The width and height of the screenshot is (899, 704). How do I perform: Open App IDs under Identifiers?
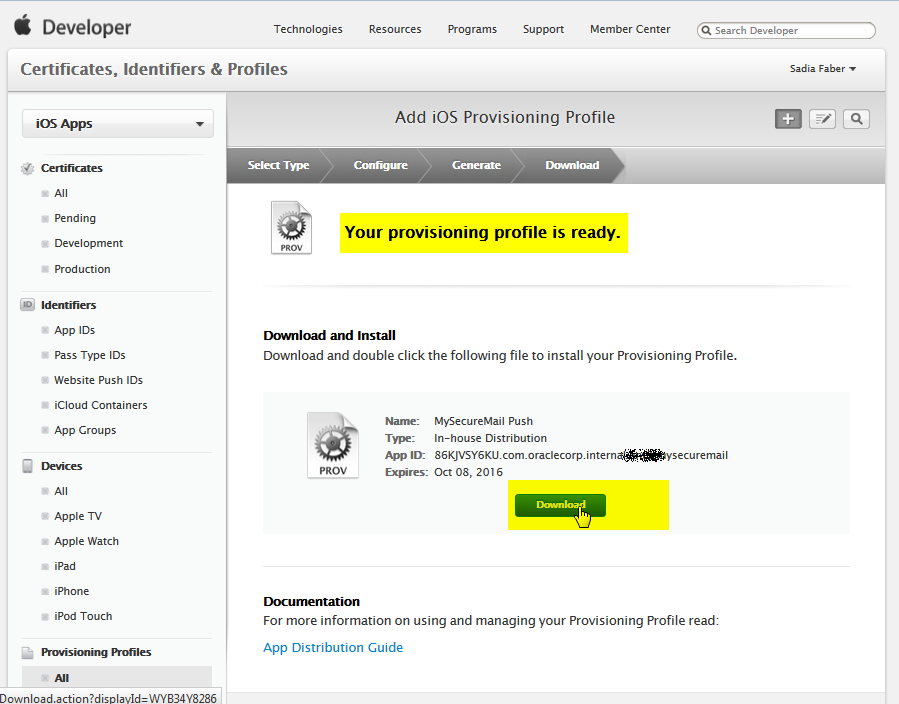tap(75, 330)
